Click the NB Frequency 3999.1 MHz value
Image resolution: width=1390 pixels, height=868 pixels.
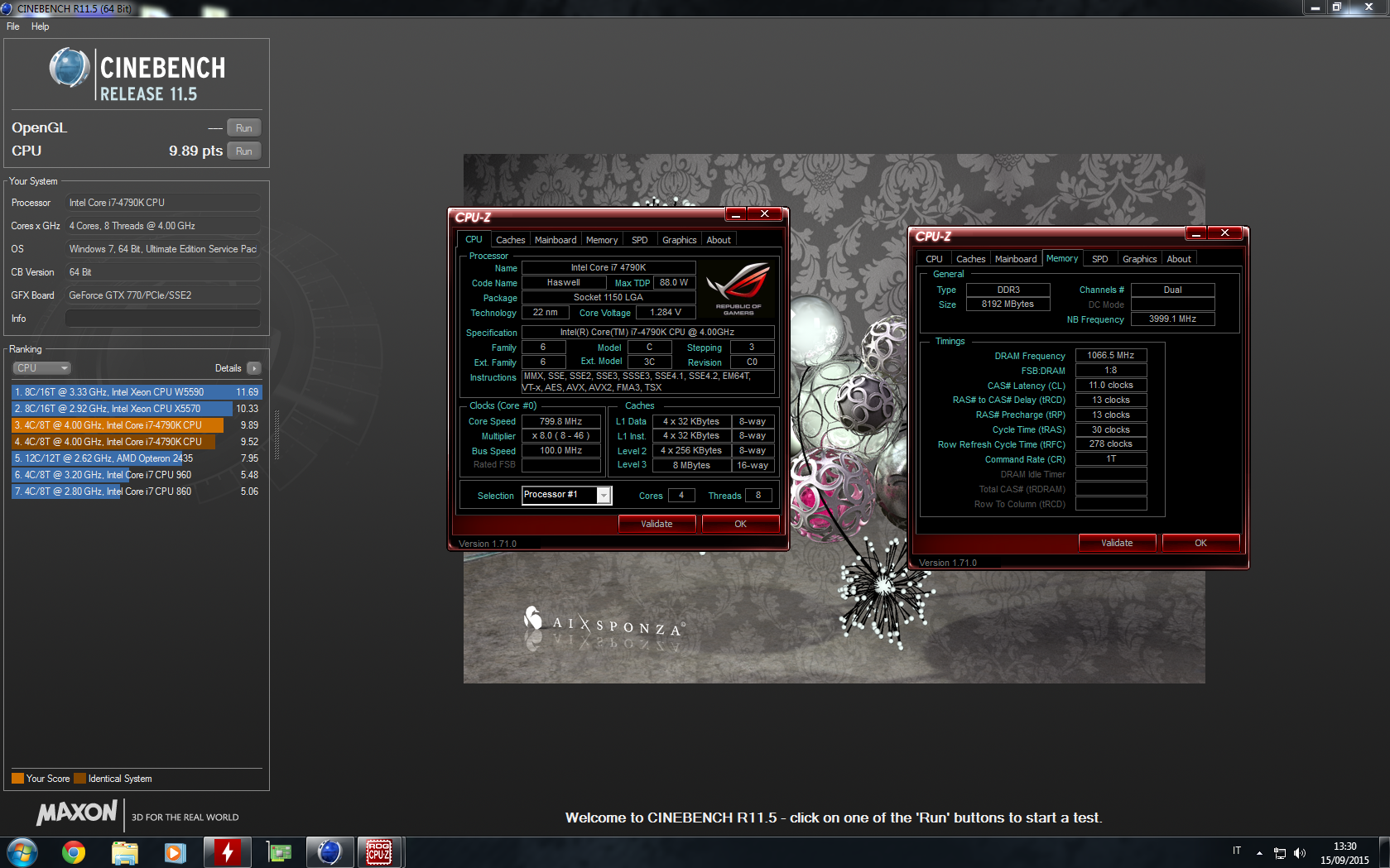tap(1172, 319)
